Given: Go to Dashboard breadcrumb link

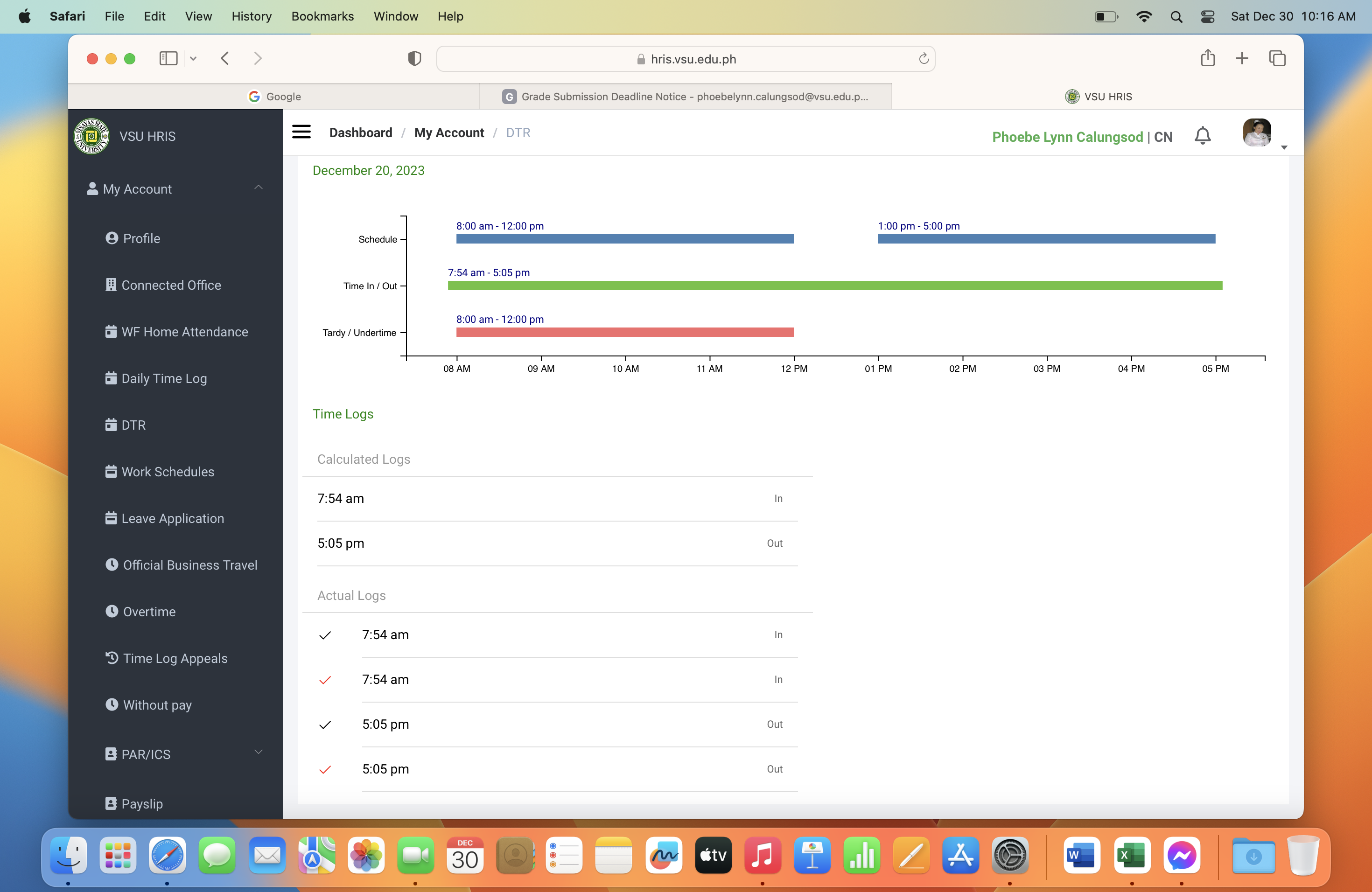Looking at the screenshot, I should click(360, 132).
